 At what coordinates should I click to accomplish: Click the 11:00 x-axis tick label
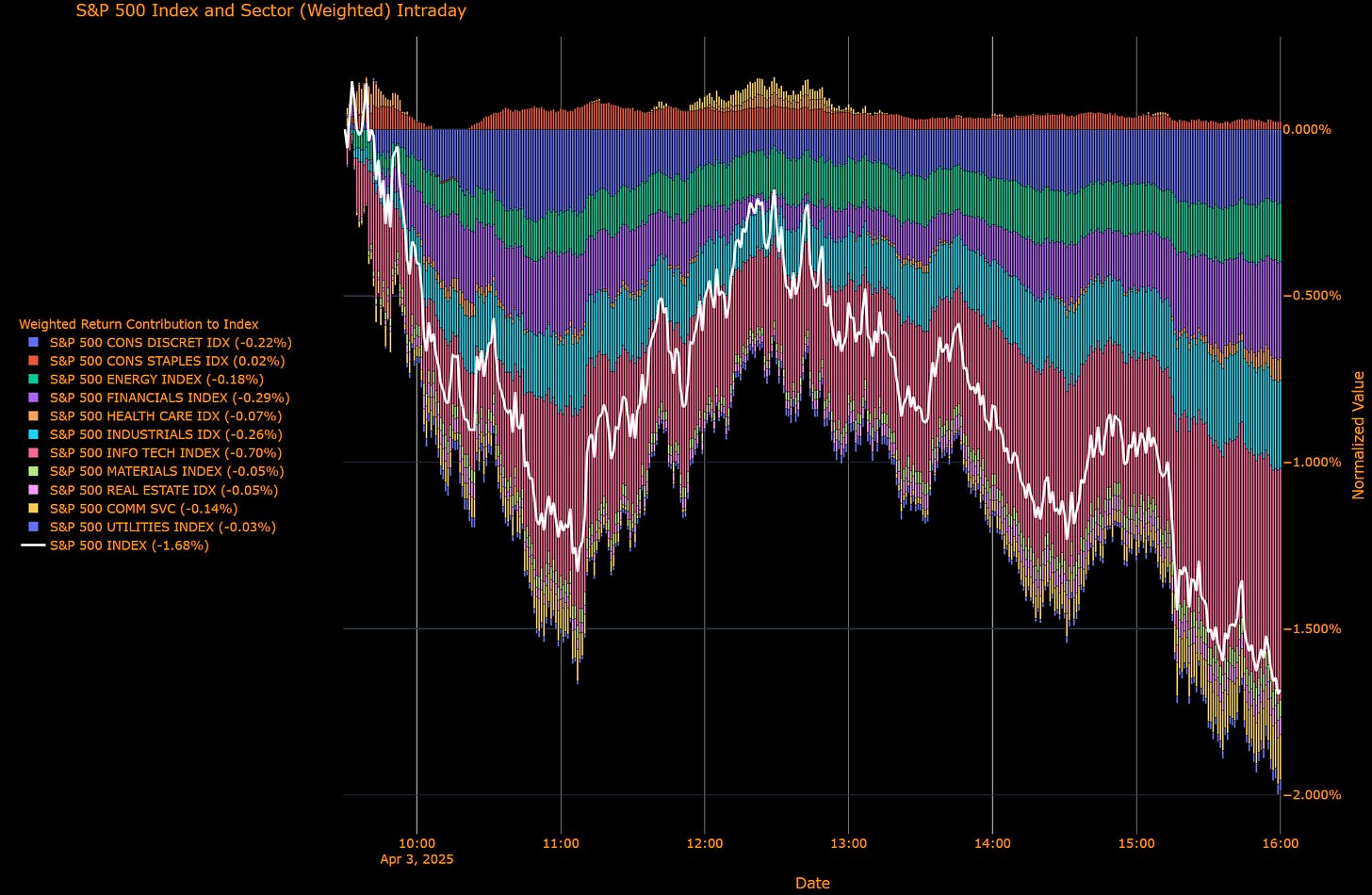click(561, 843)
